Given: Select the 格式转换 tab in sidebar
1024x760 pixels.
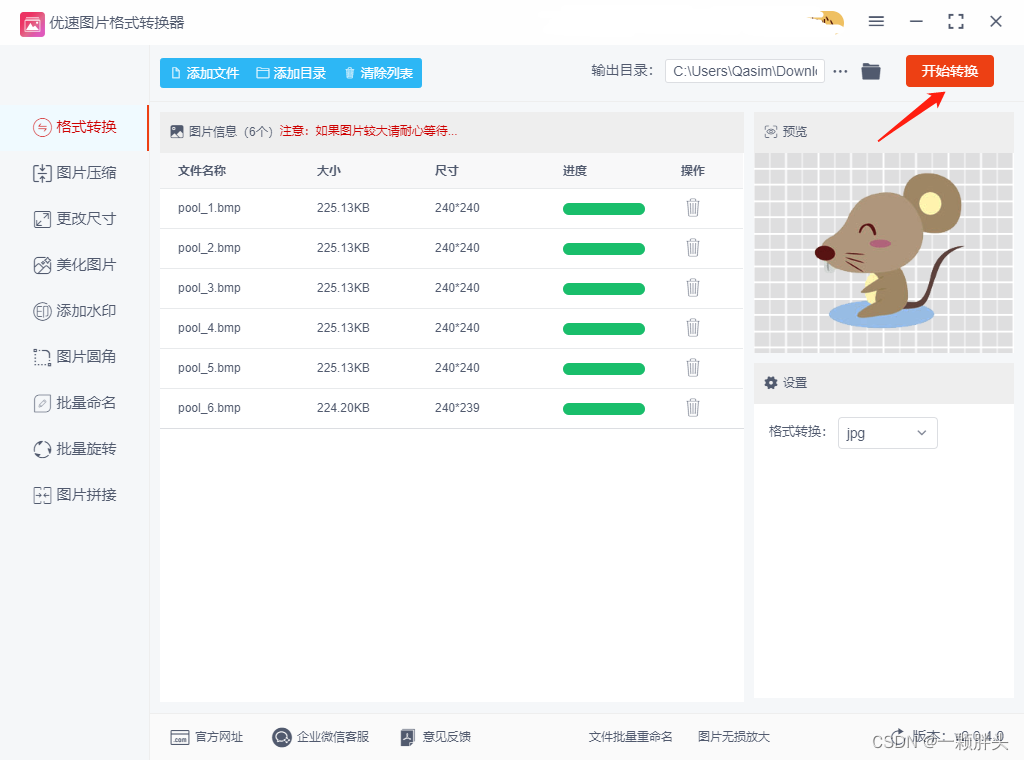Looking at the screenshot, I should (x=74, y=128).
